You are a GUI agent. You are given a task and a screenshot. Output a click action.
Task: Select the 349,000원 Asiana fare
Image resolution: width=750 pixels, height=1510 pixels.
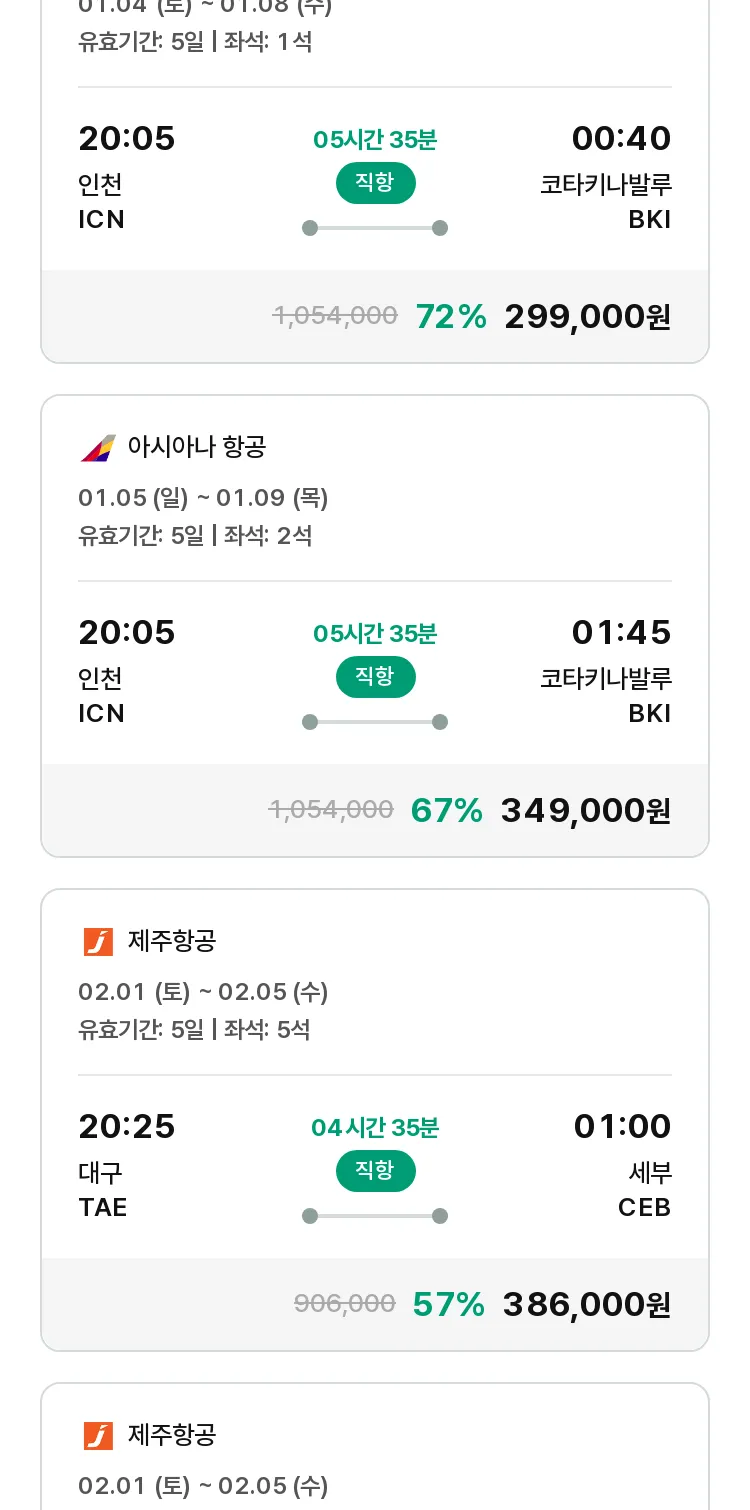(585, 811)
